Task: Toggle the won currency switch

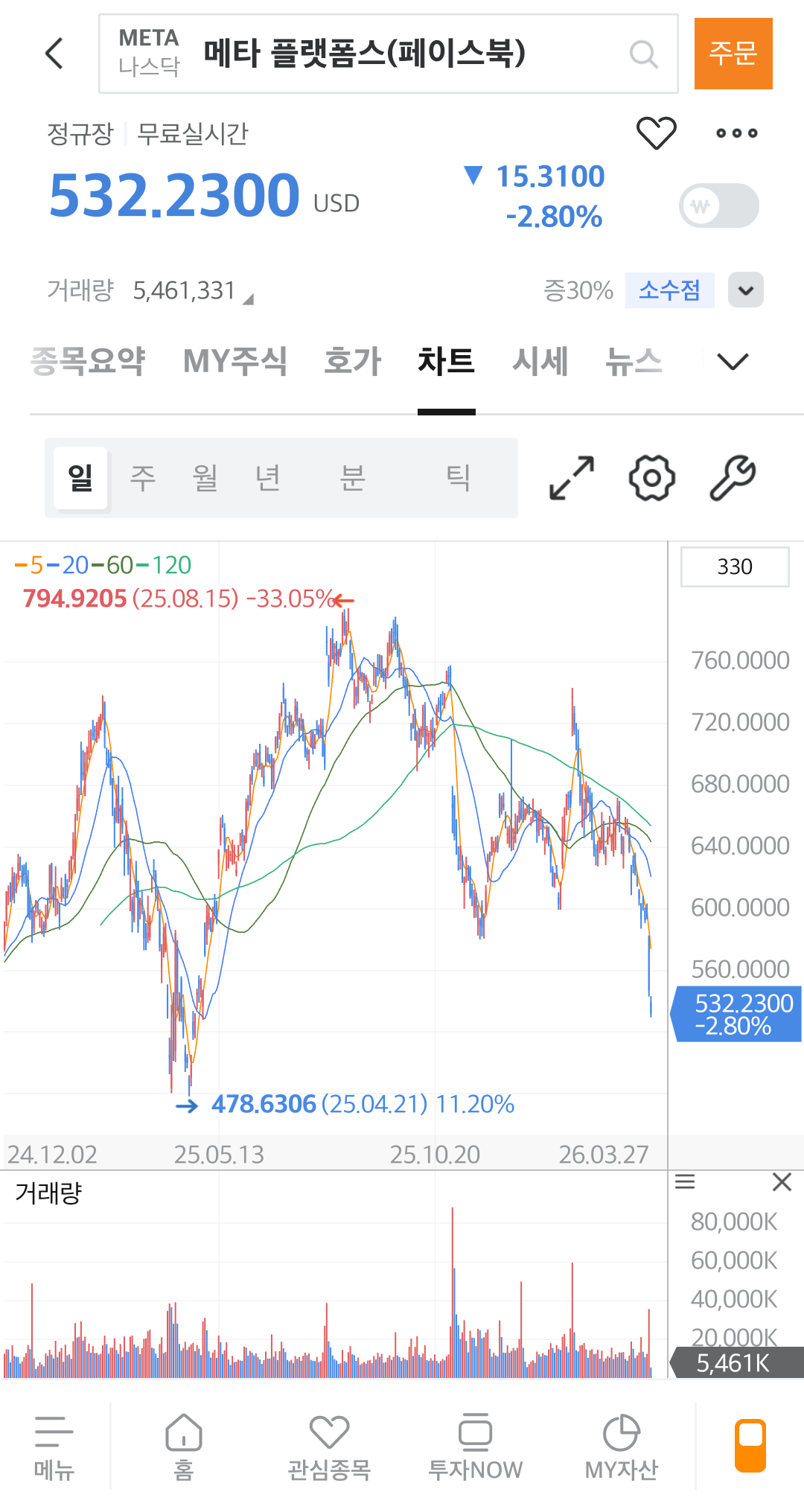Action: coord(719,206)
